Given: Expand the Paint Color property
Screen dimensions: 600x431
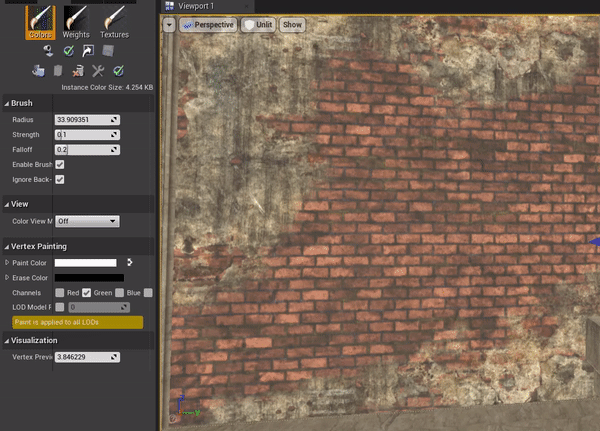Looking at the screenshot, I should pyautogui.click(x=7, y=263).
